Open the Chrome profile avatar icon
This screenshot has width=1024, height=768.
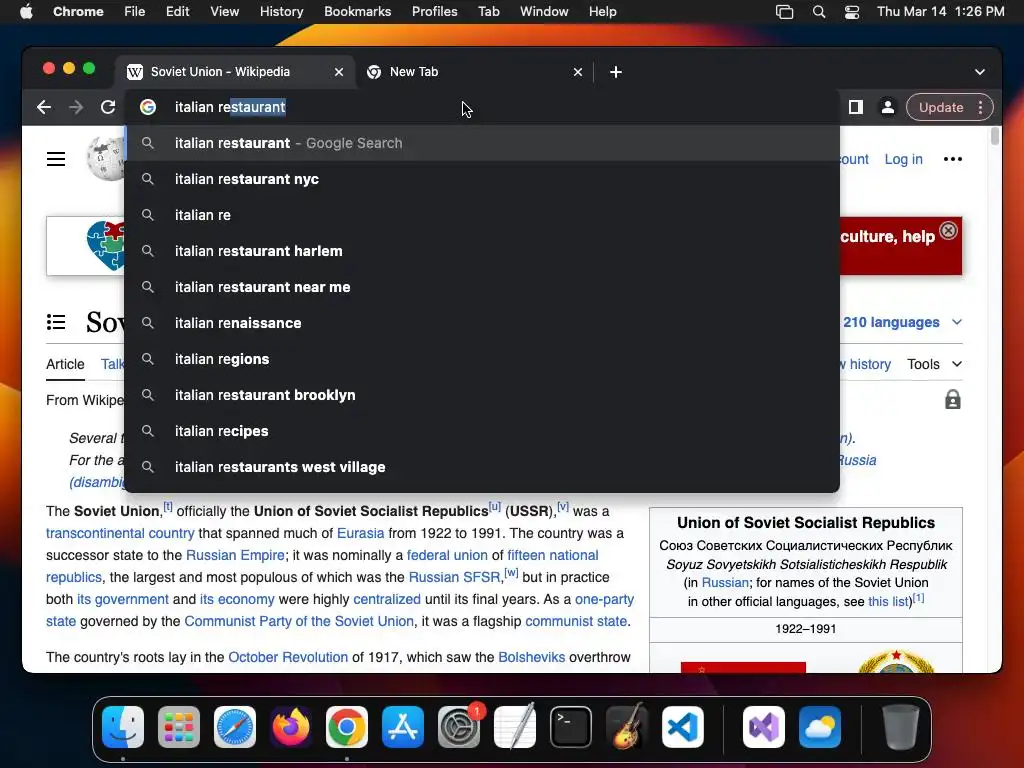(888, 107)
